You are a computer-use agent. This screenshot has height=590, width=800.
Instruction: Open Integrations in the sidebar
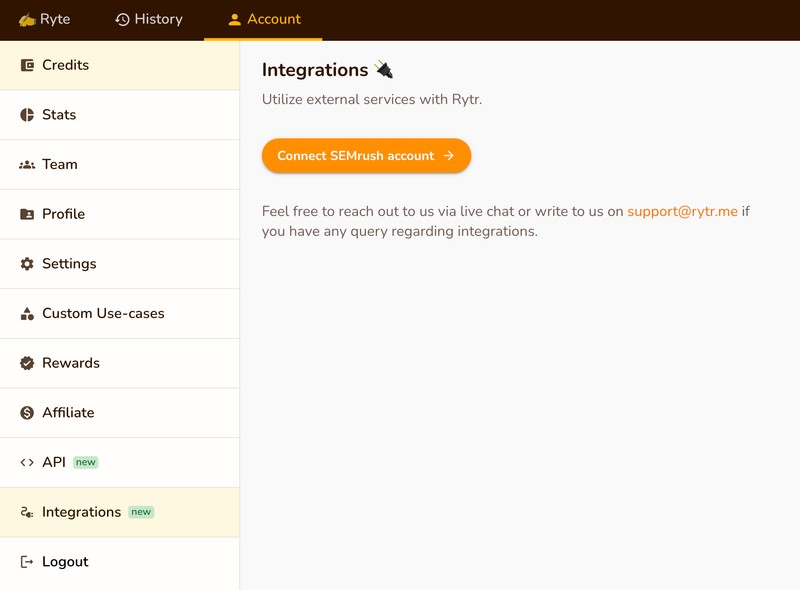click(82, 512)
